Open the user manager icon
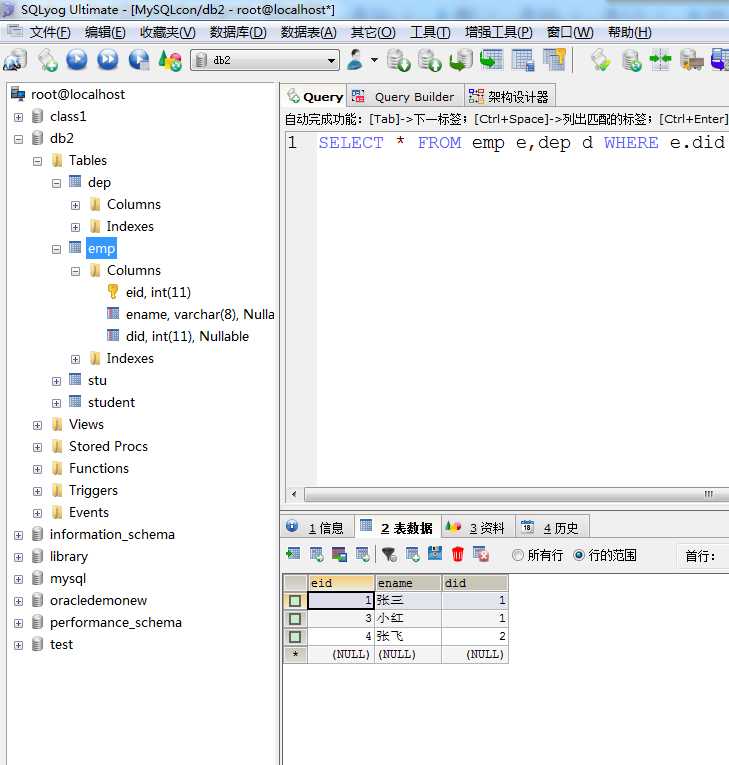This screenshot has height=765, width=729. [355, 60]
